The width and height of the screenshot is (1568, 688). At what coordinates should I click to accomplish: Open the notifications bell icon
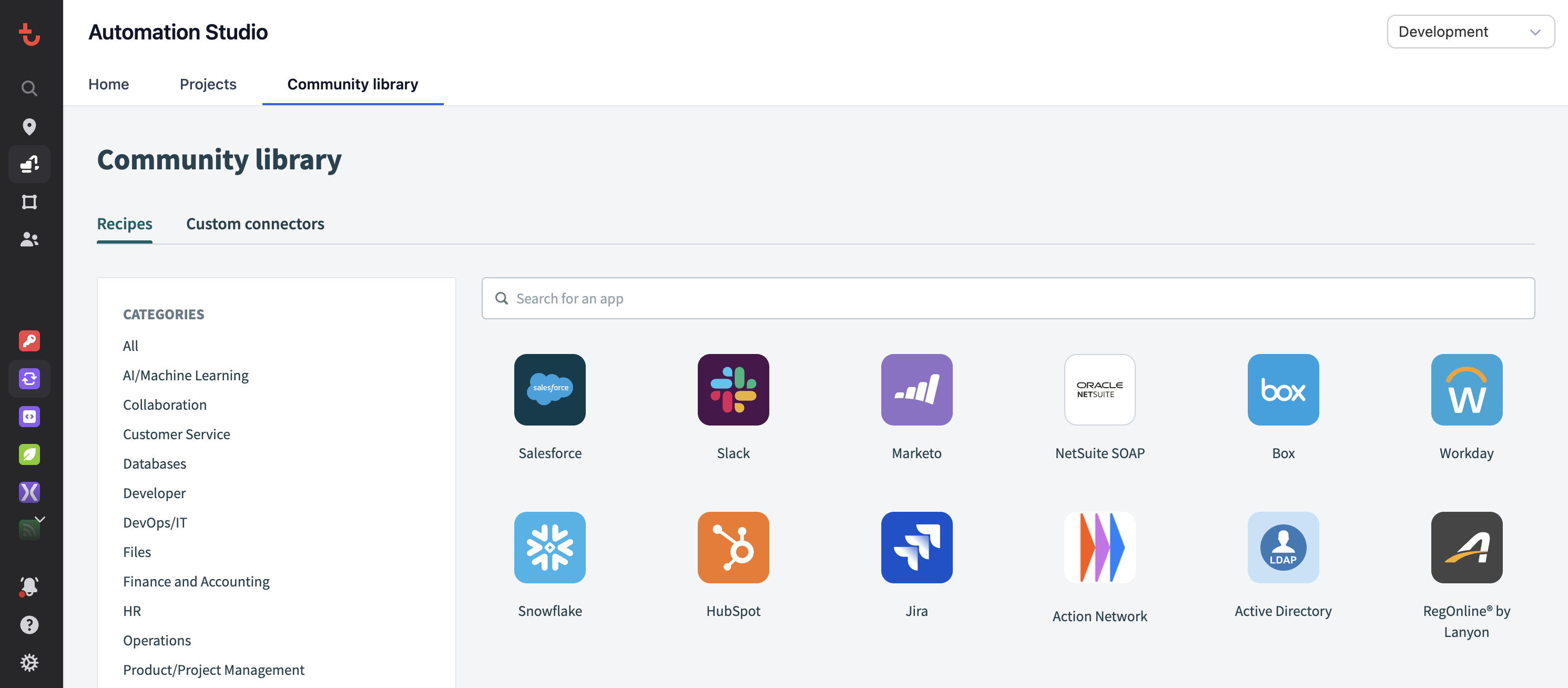(x=29, y=586)
